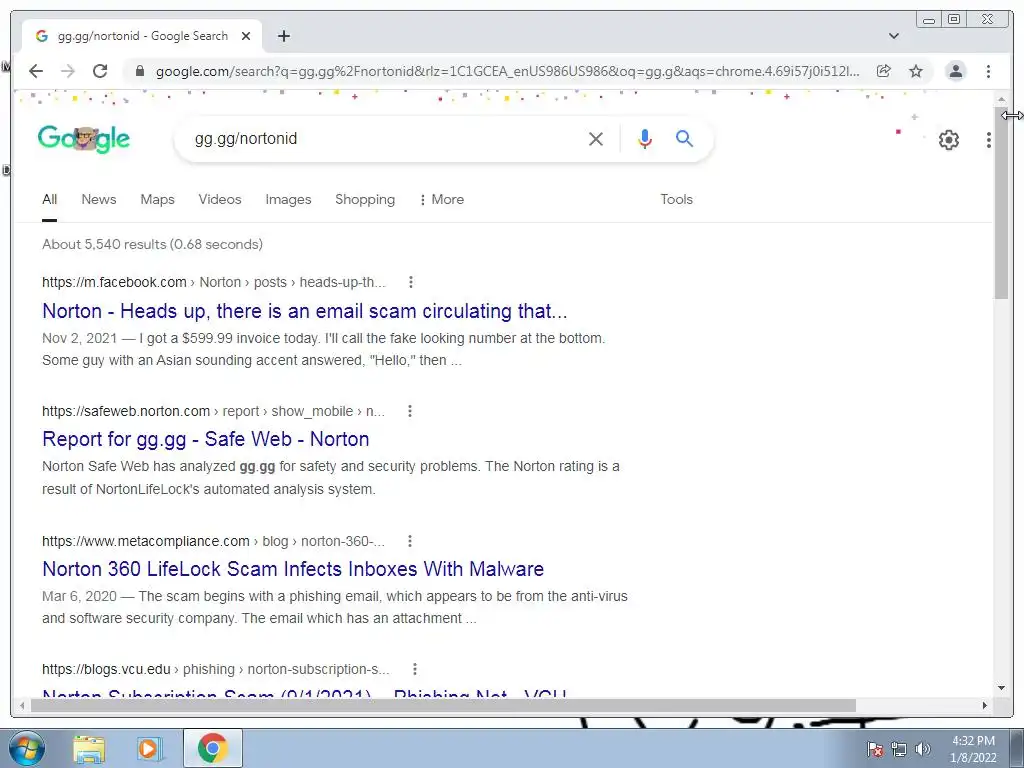Start voice search with the microphone icon
This screenshot has width=1024, height=768.
645,138
